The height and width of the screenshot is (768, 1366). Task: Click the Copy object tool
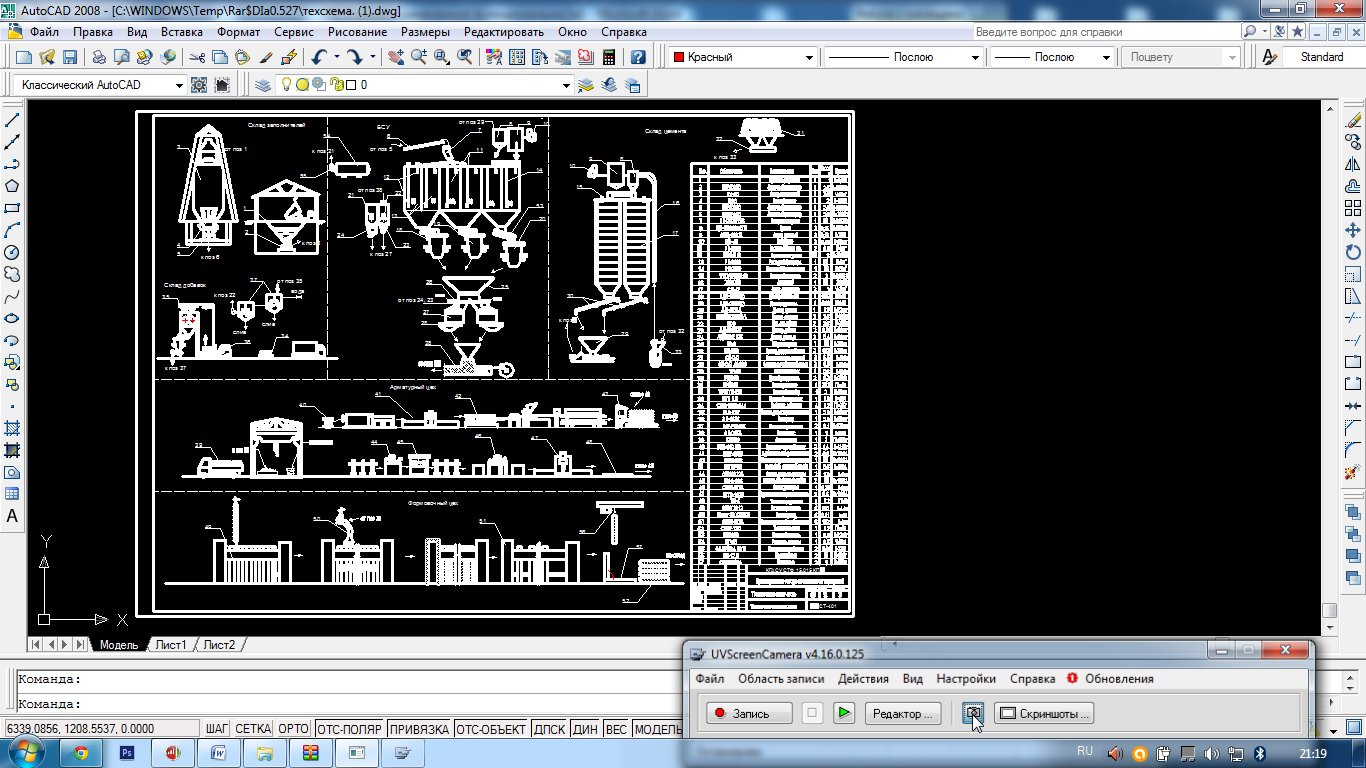tap(1354, 142)
